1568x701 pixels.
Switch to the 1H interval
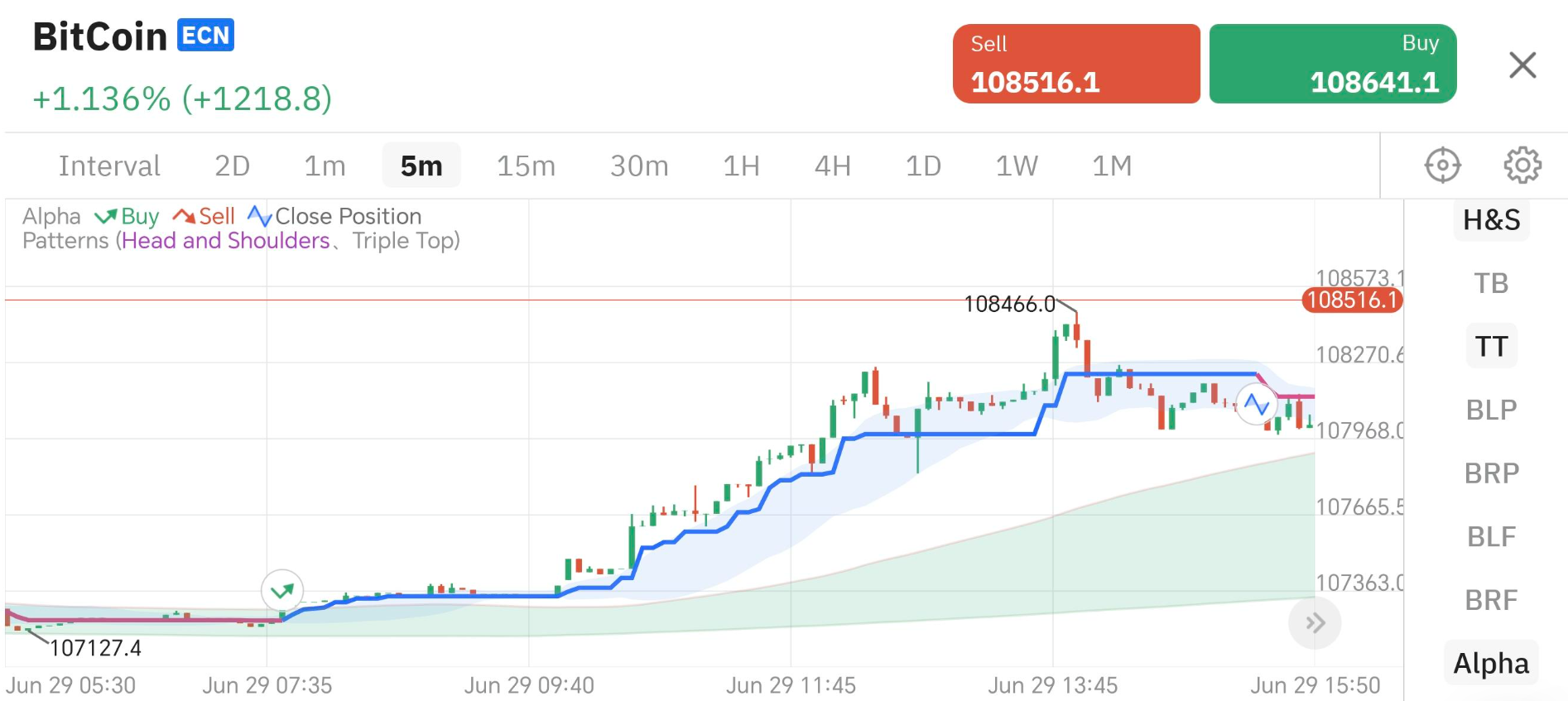click(x=741, y=166)
